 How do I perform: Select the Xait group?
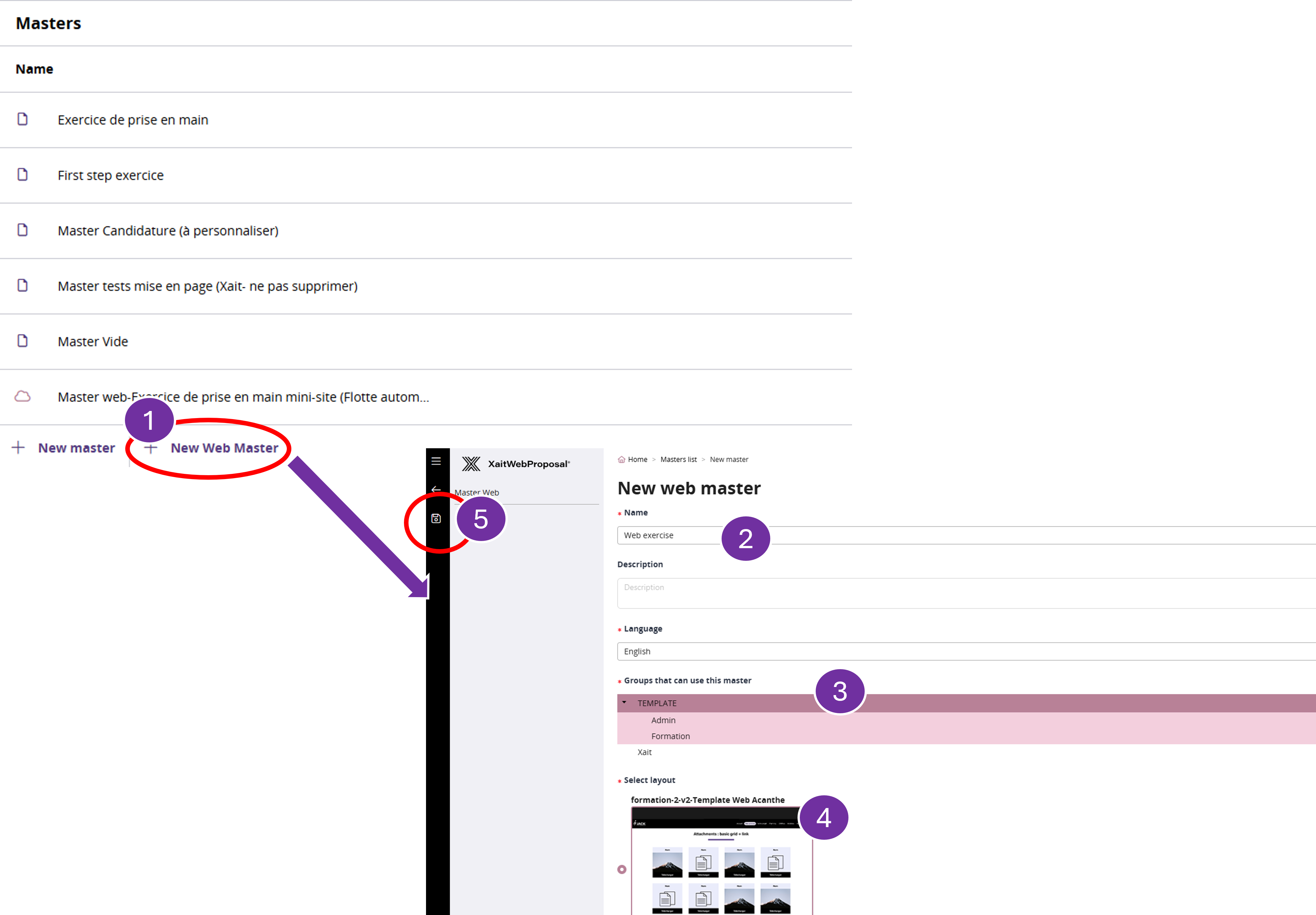click(644, 752)
